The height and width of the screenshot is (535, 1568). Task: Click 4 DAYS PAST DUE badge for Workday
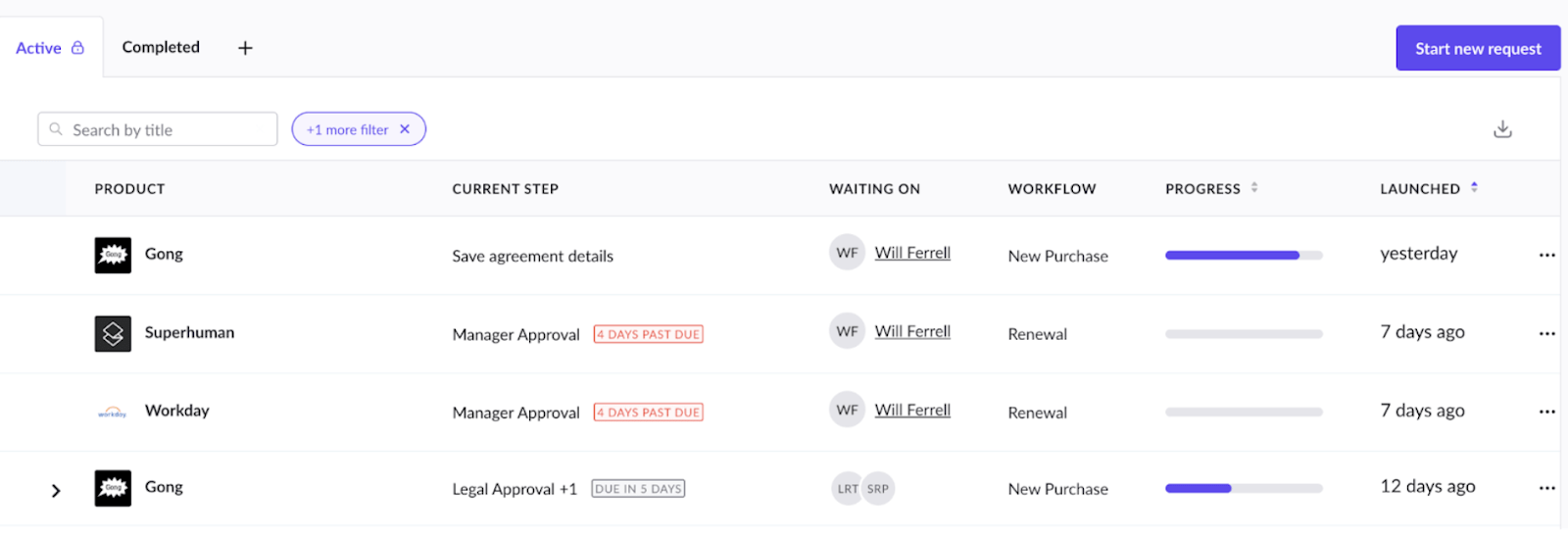pyautogui.click(x=648, y=413)
